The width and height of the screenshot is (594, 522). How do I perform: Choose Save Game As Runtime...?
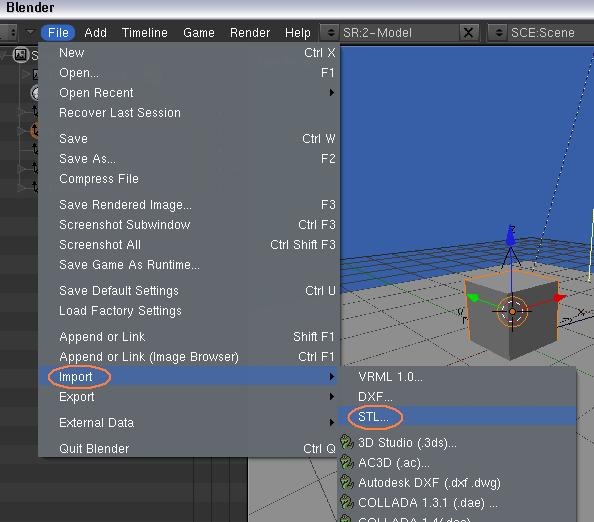189,265
